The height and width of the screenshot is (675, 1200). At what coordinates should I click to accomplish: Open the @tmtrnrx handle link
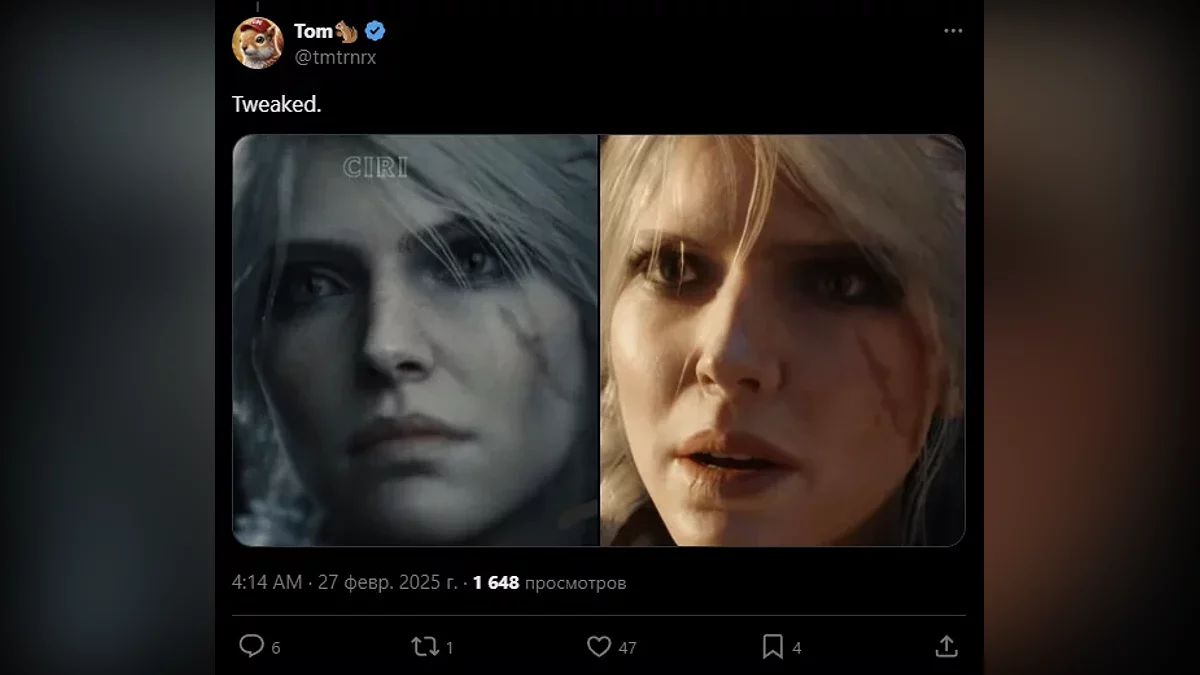(x=335, y=57)
